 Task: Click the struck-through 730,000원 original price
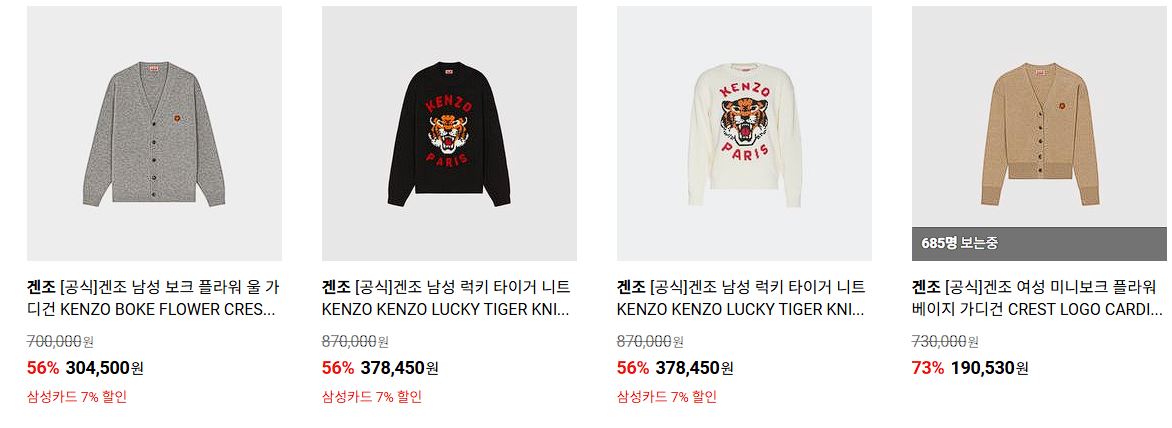946,341
